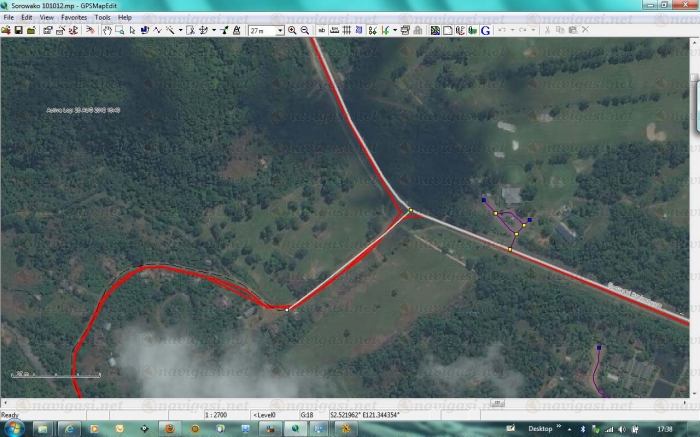
Task: Click the yellow road junction node
Action: [409, 209]
